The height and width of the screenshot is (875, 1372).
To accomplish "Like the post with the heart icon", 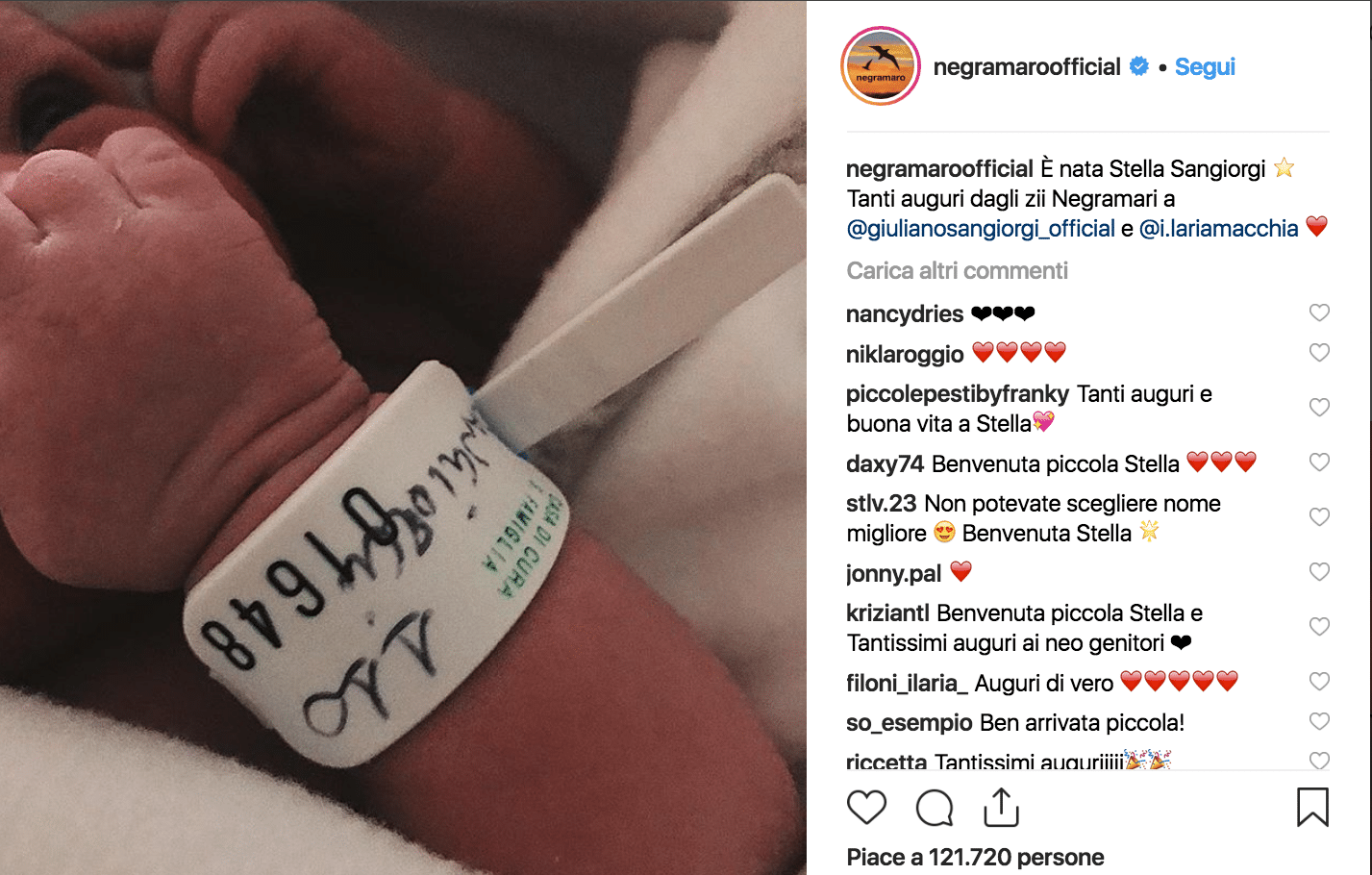I will 866,808.
